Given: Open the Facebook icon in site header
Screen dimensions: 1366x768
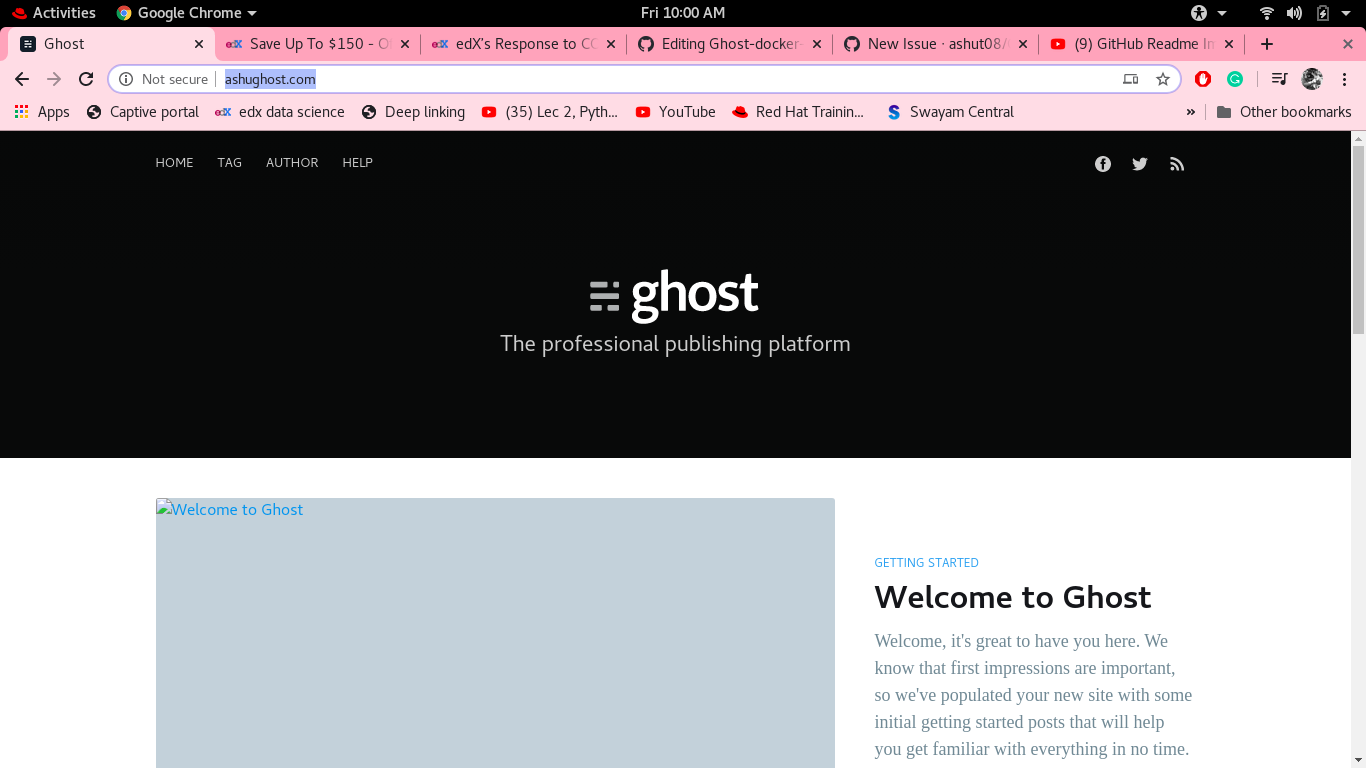Looking at the screenshot, I should coord(1103,164).
